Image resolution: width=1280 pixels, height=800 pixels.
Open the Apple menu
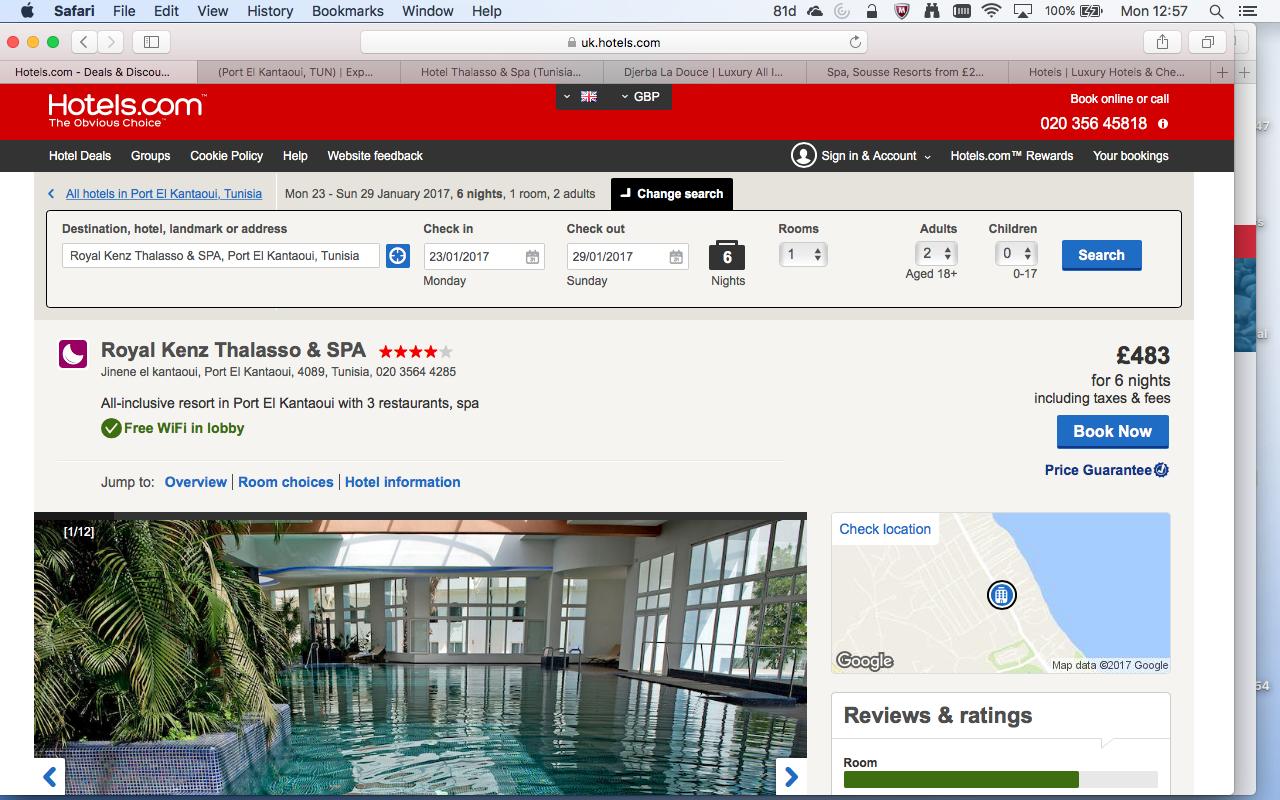tap(27, 11)
